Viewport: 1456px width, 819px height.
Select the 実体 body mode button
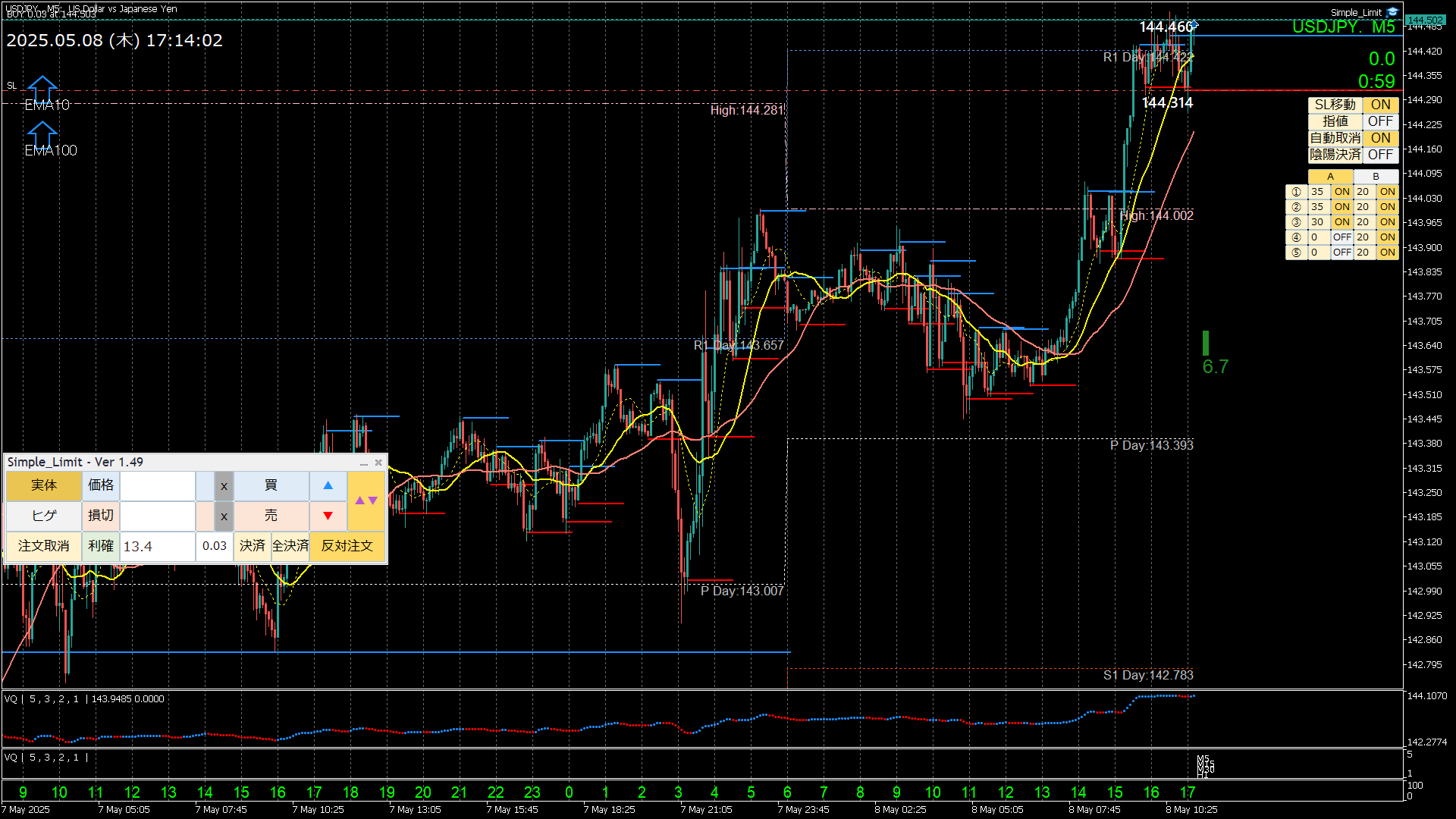point(44,485)
